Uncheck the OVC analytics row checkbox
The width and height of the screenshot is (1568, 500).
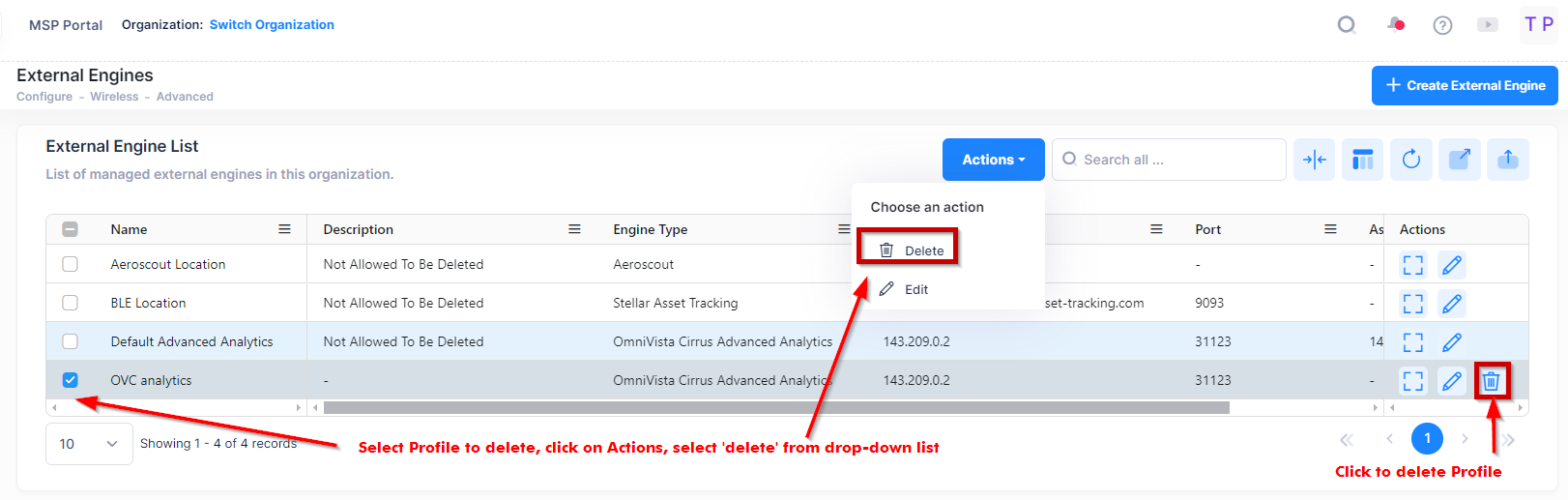pyautogui.click(x=71, y=380)
